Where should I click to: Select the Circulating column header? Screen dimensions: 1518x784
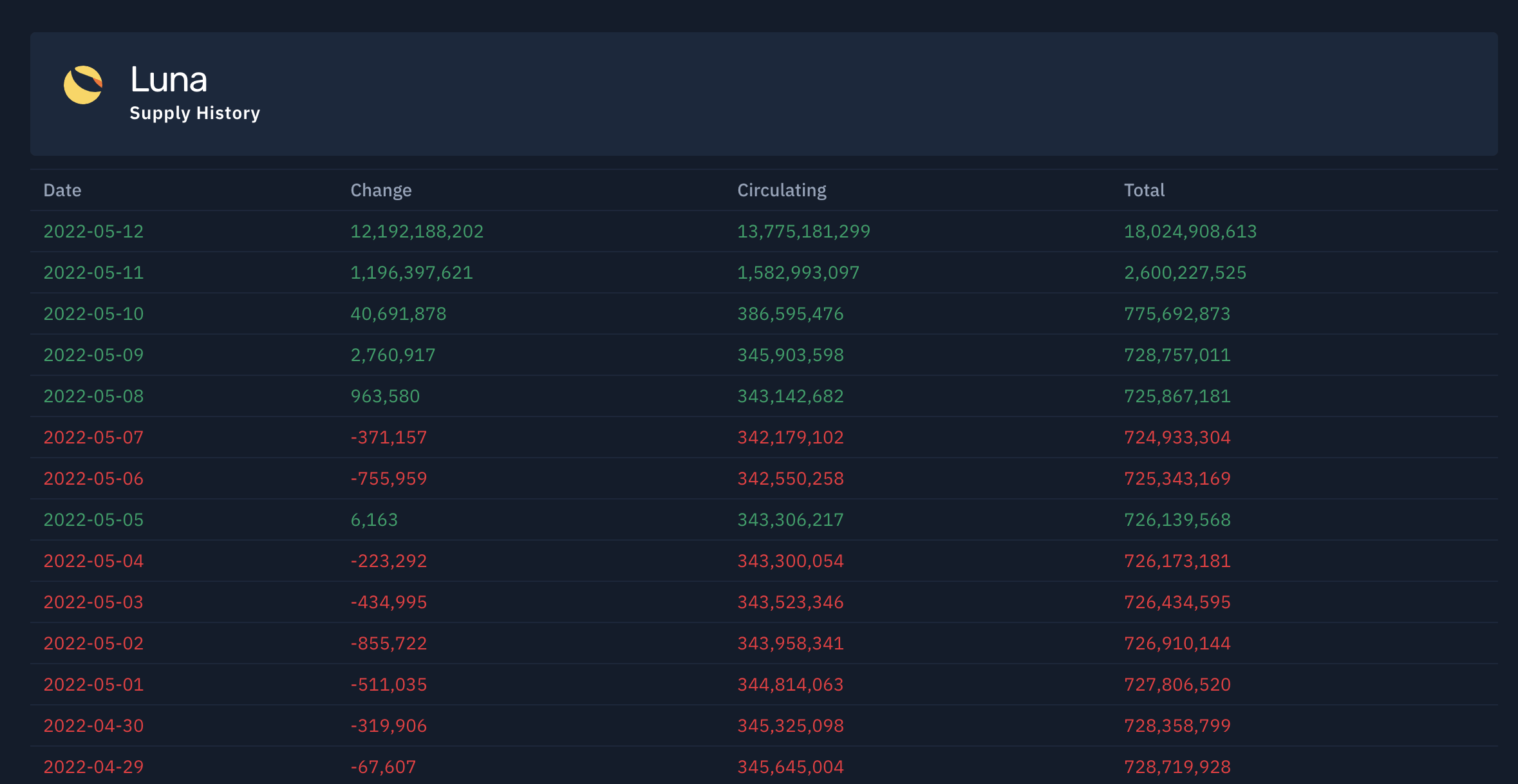(782, 191)
